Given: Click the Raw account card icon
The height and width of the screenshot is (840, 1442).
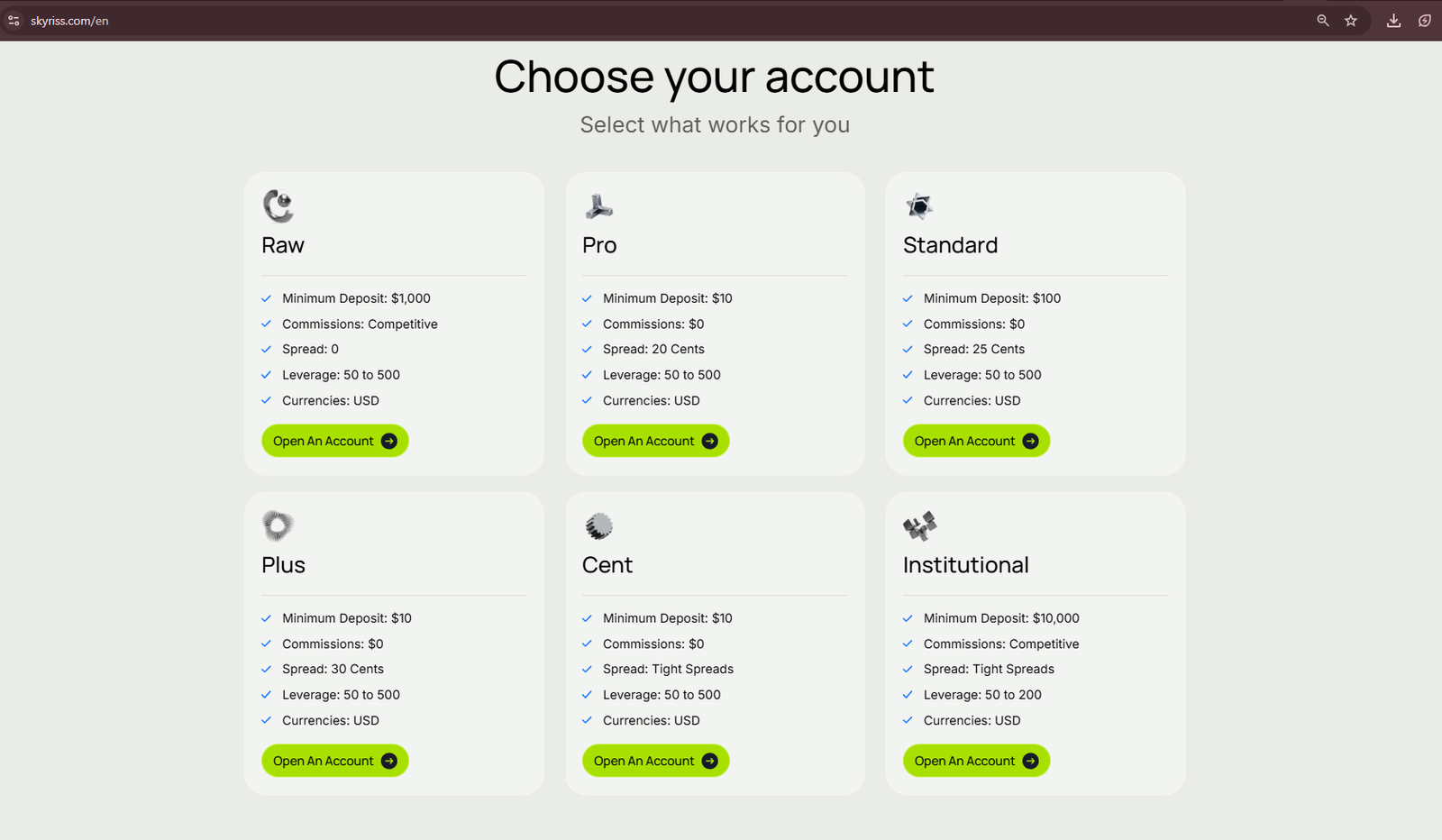Looking at the screenshot, I should (278, 205).
